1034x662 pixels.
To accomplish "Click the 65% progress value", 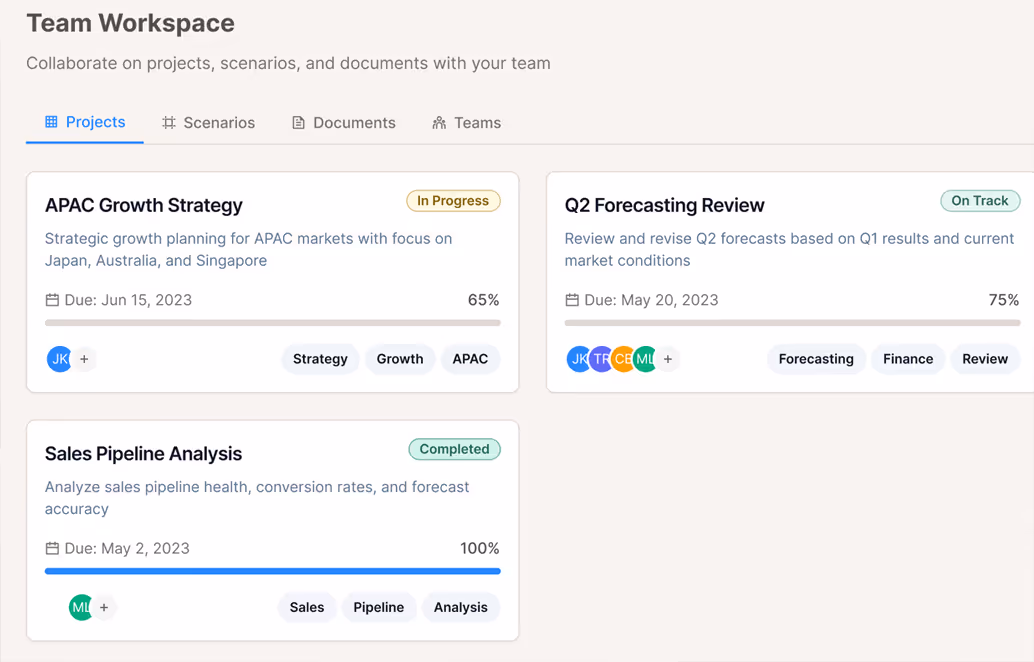I will tap(483, 300).
